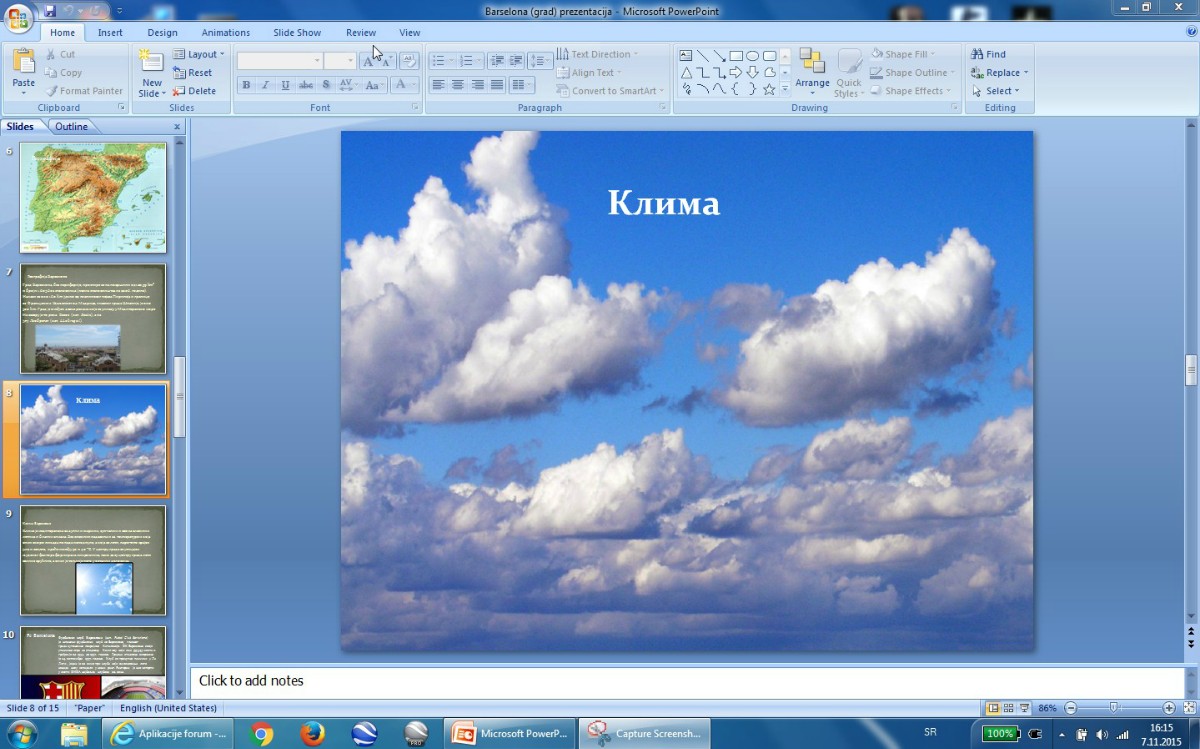Screen dimensions: 1200x749
Task: Click Cut in Clipboard group
Action: (x=60, y=54)
